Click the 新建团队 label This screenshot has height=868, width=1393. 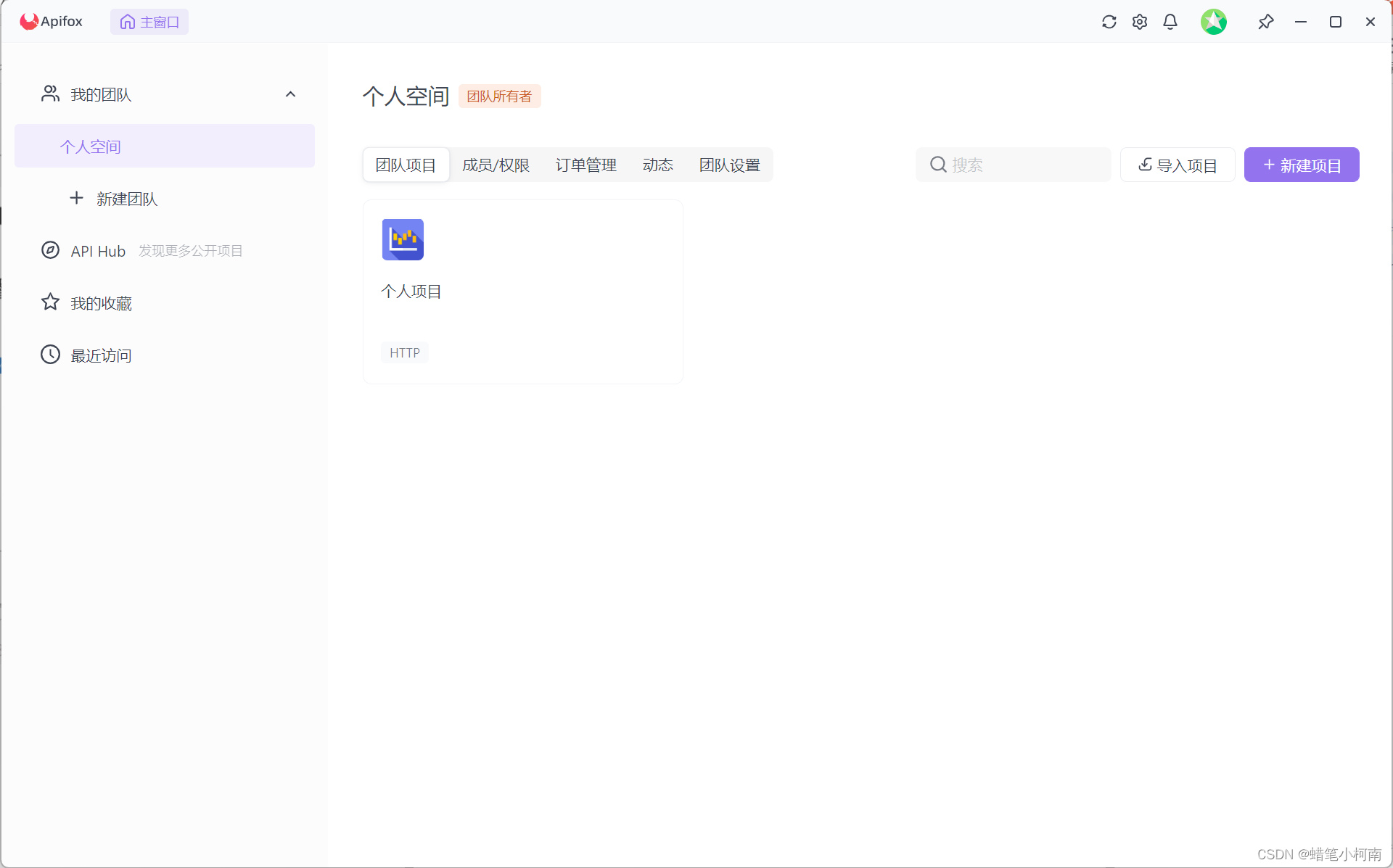tap(127, 199)
